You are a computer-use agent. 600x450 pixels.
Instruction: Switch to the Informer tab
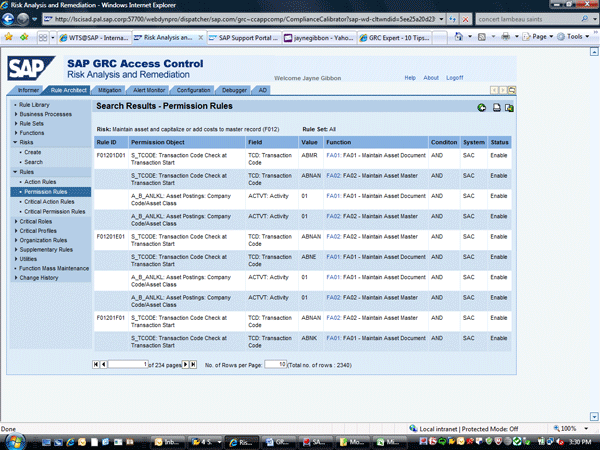(x=28, y=90)
